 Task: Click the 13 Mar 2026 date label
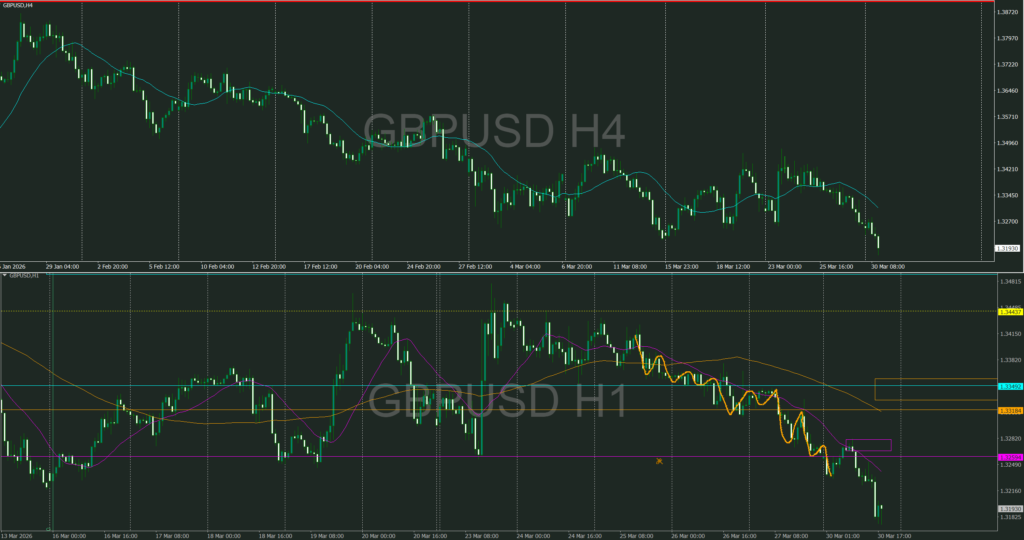18,535
